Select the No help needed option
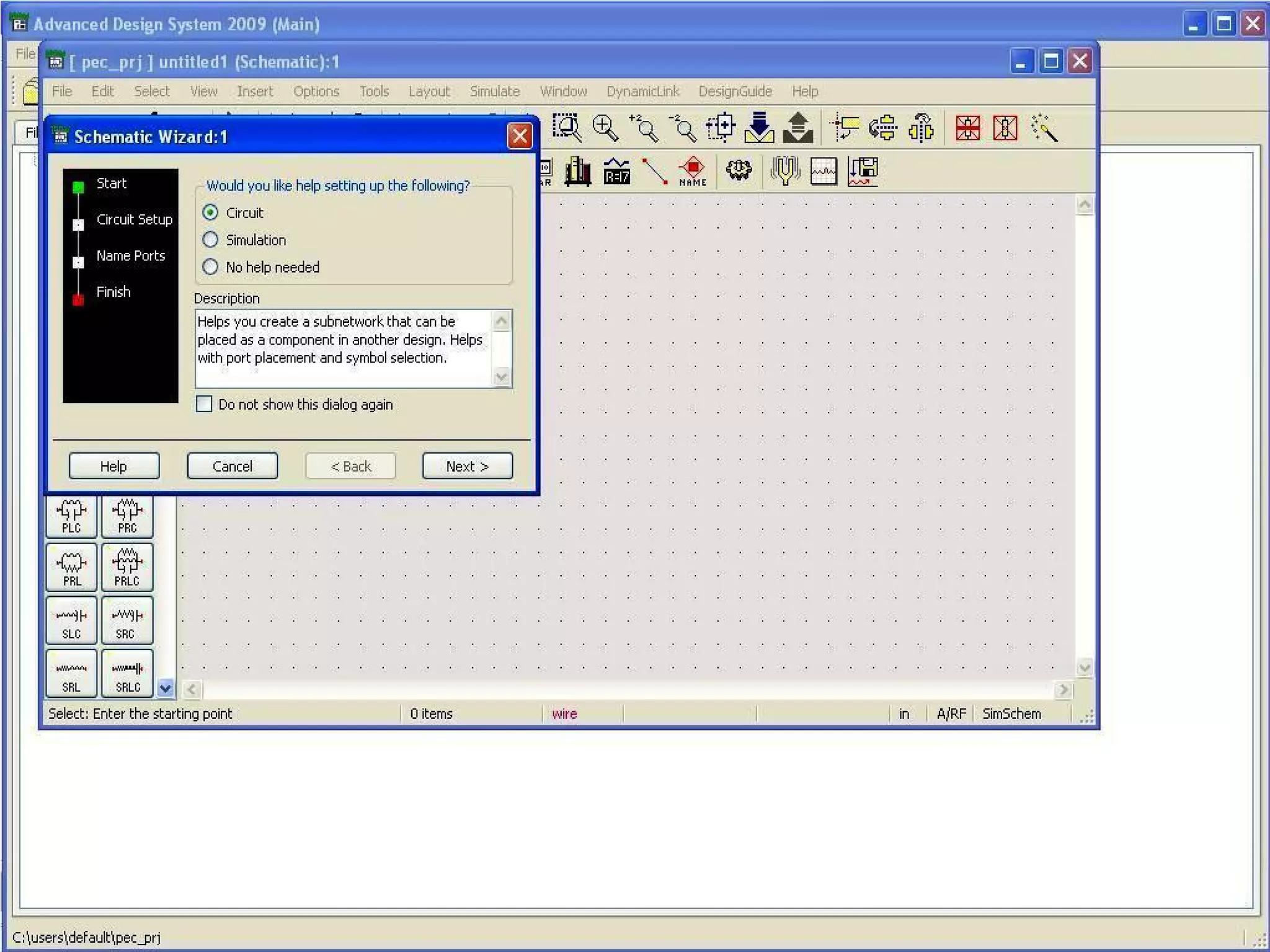The width and height of the screenshot is (1270, 952). (211, 267)
